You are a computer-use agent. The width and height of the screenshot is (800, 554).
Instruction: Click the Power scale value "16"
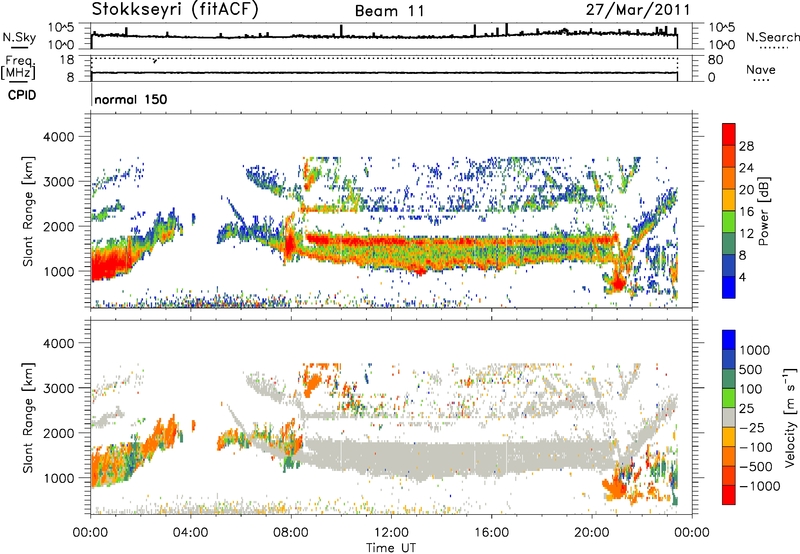click(746, 212)
